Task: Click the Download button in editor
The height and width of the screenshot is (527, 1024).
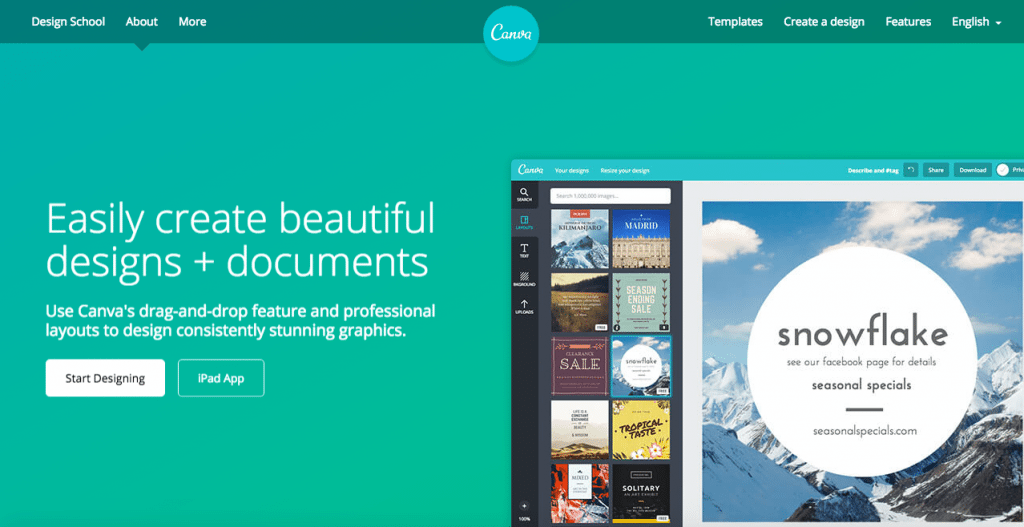Action: tap(972, 170)
